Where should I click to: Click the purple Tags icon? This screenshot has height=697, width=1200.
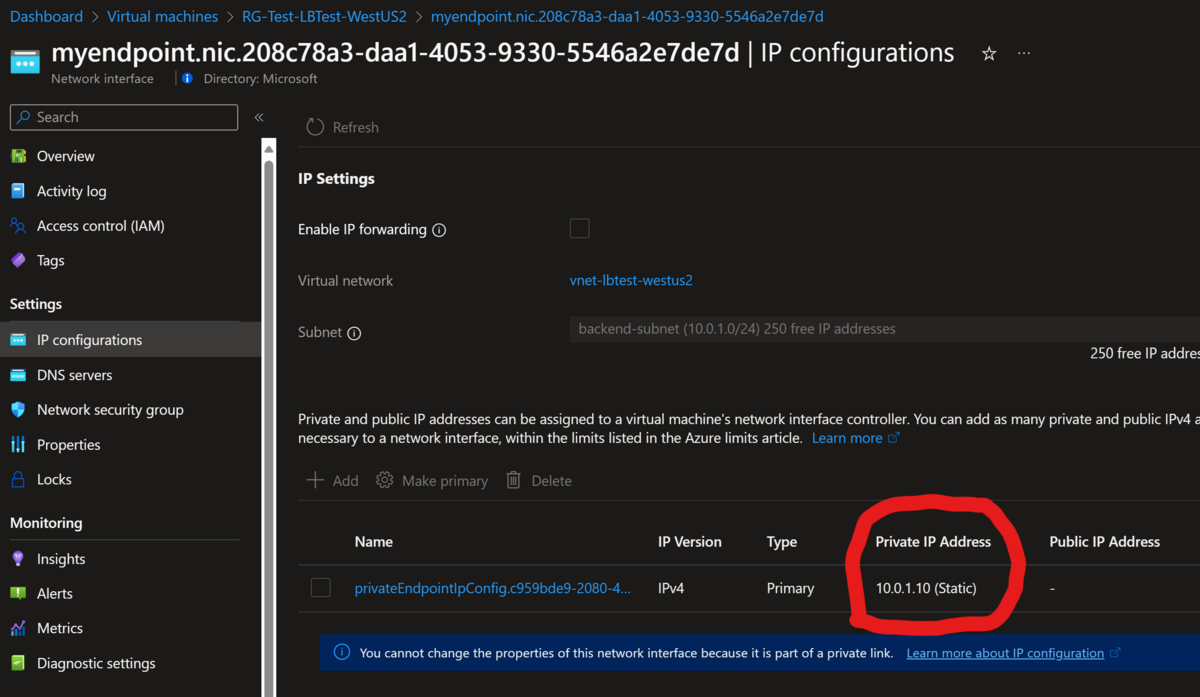pyautogui.click(x=18, y=260)
